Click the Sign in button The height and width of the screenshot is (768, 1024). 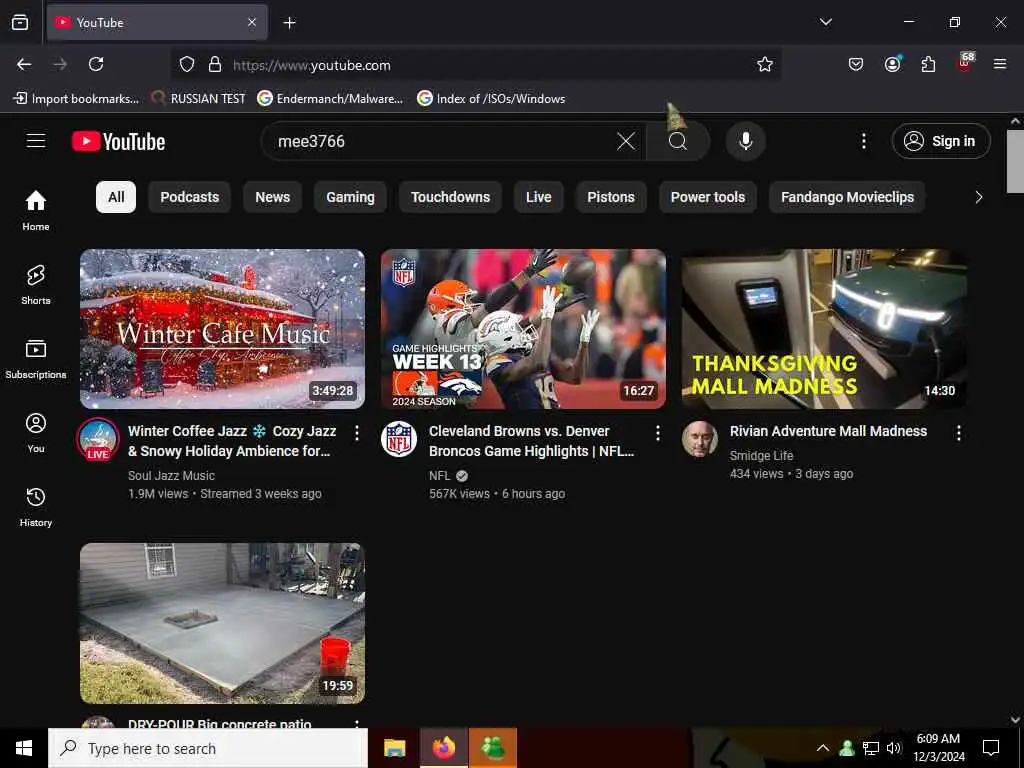(x=941, y=141)
